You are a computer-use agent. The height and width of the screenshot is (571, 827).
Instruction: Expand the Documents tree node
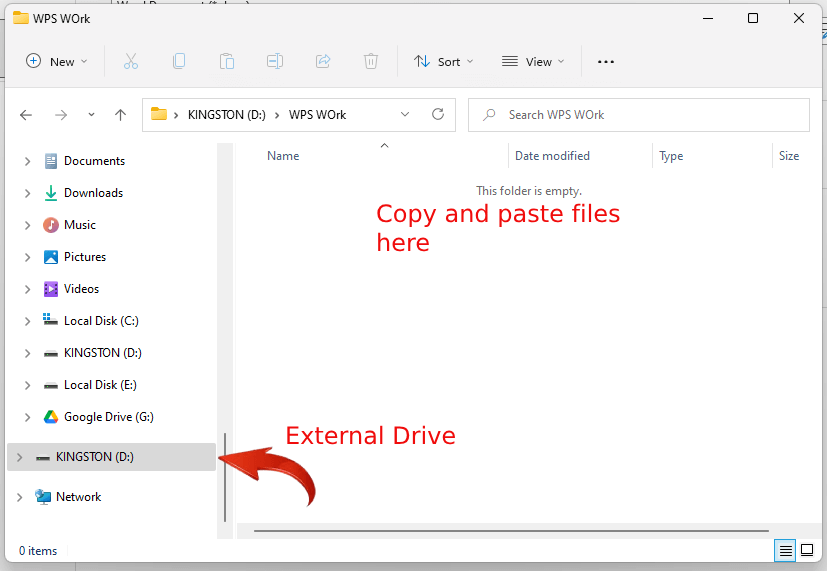pyautogui.click(x=27, y=161)
